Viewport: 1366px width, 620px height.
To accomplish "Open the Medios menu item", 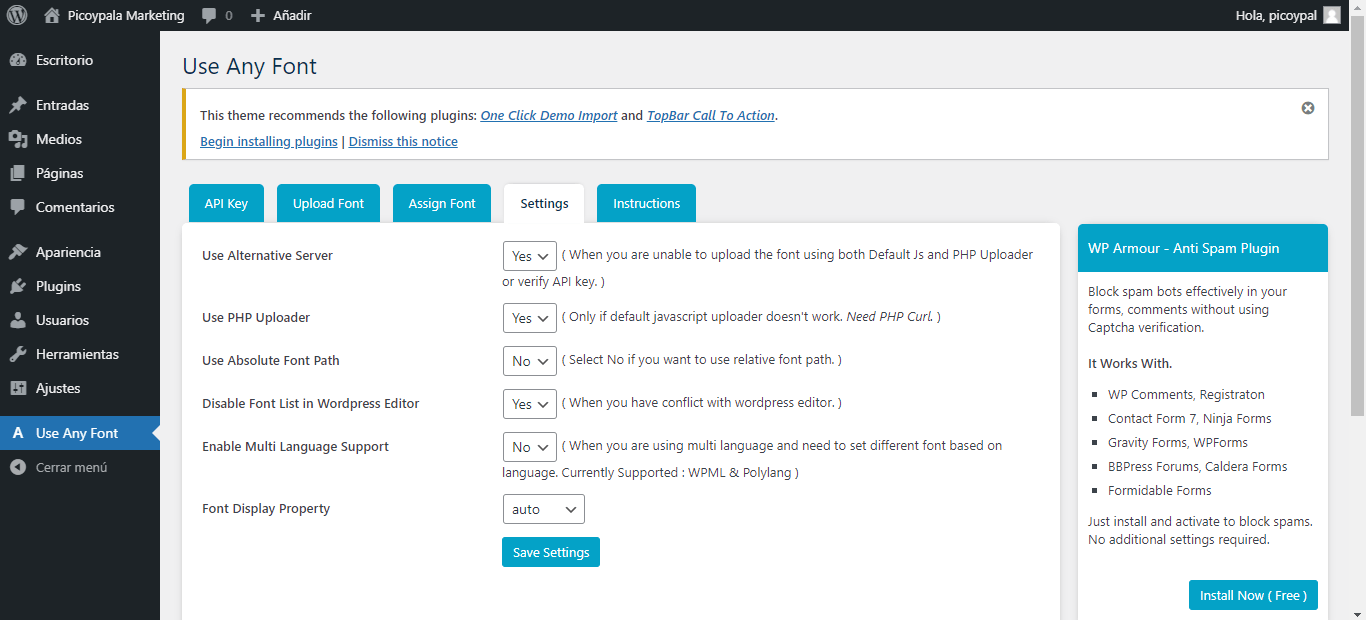I will tap(80, 139).
